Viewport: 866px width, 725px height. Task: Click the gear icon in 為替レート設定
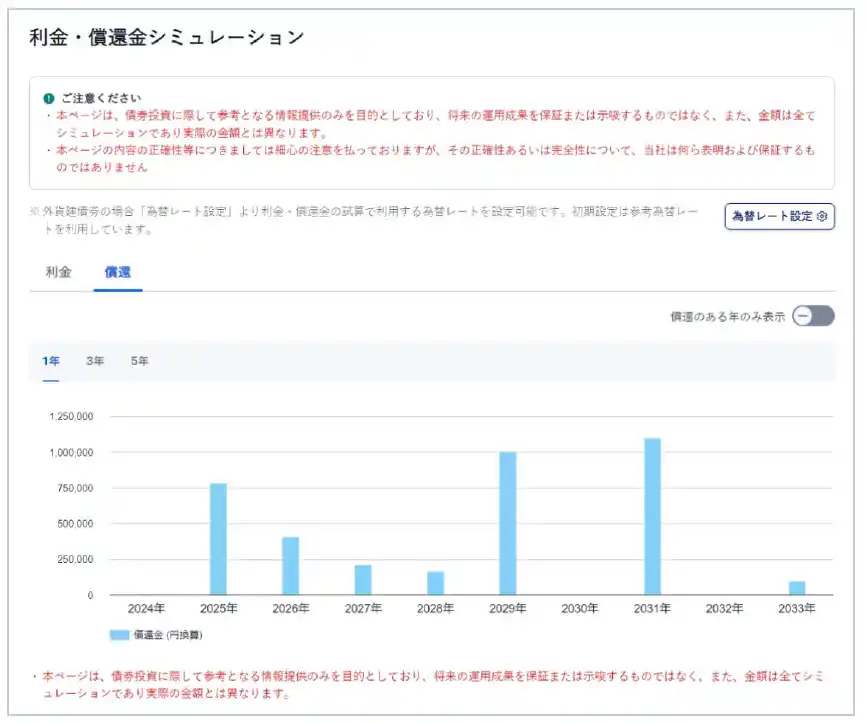[x=822, y=217]
